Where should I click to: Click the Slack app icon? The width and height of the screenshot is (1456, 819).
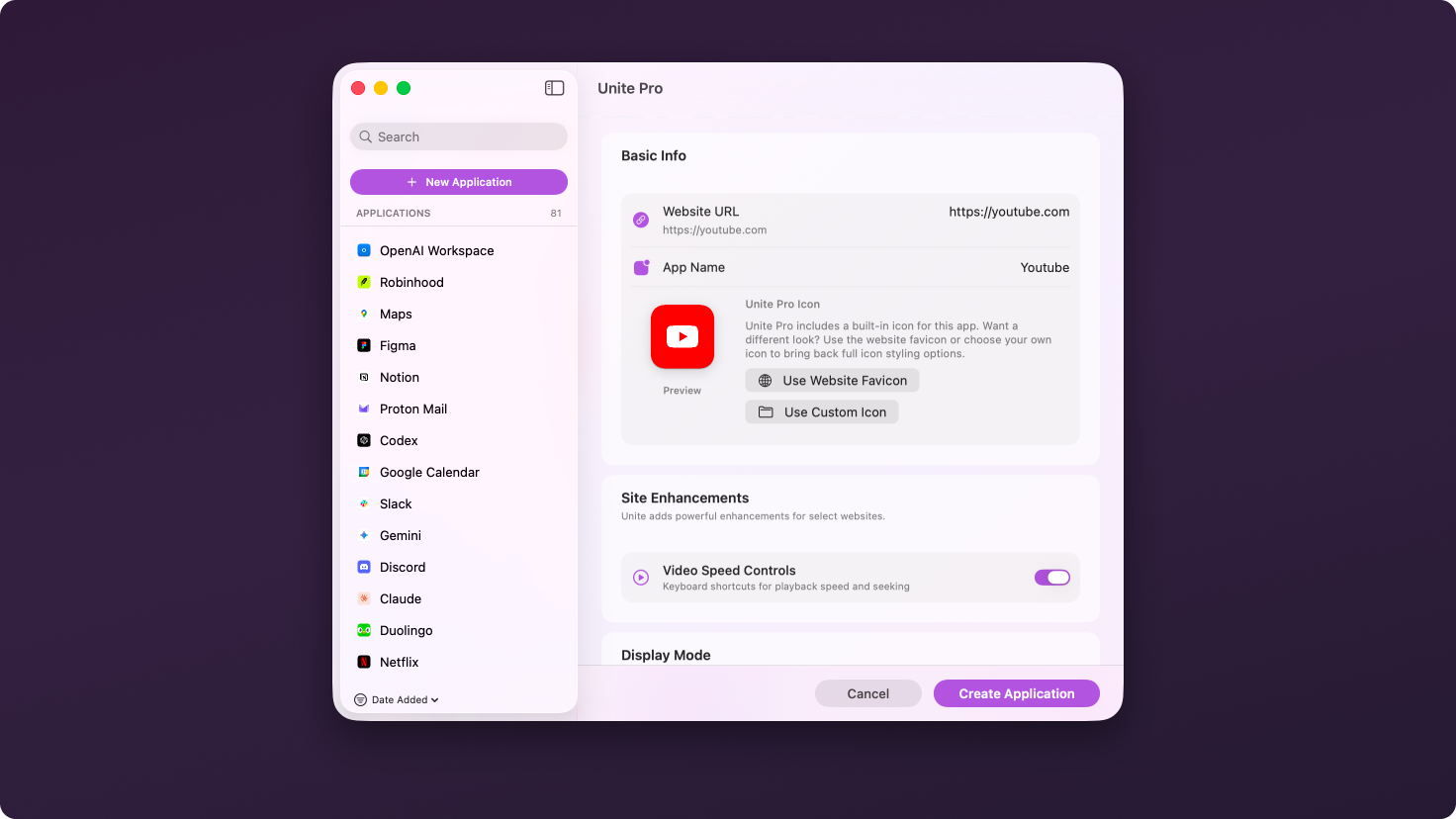pos(364,503)
